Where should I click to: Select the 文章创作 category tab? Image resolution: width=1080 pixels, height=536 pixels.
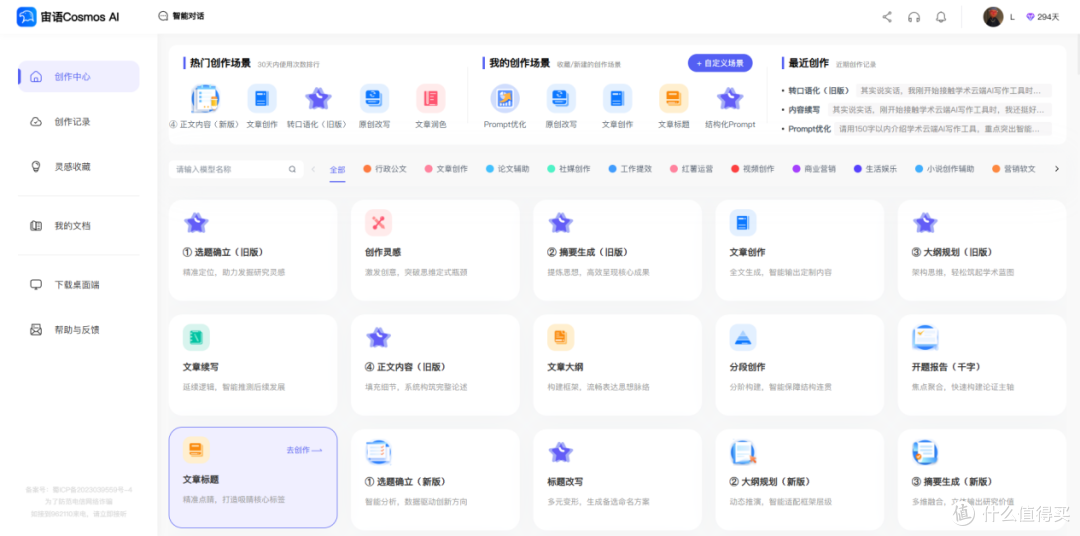tap(446, 169)
